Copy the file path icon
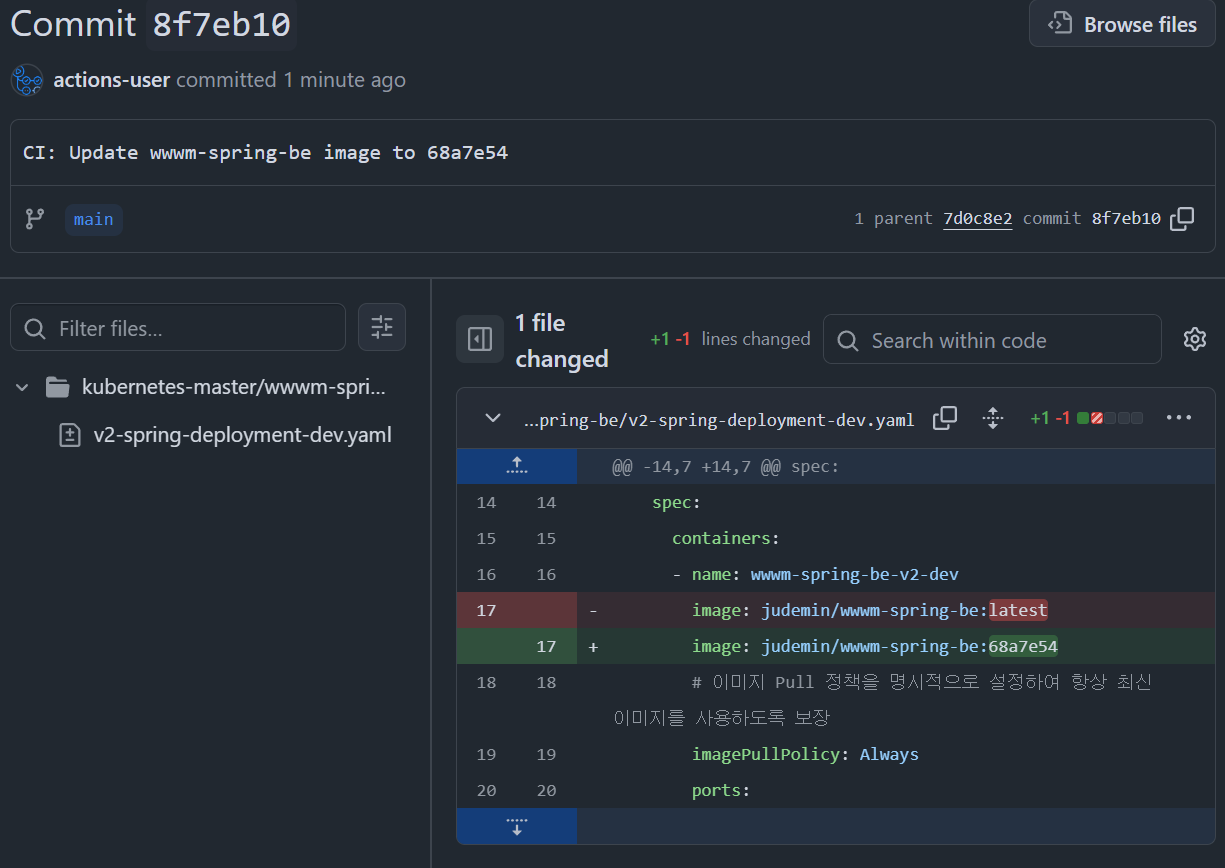The image size is (1225, 868). [945, 418]
